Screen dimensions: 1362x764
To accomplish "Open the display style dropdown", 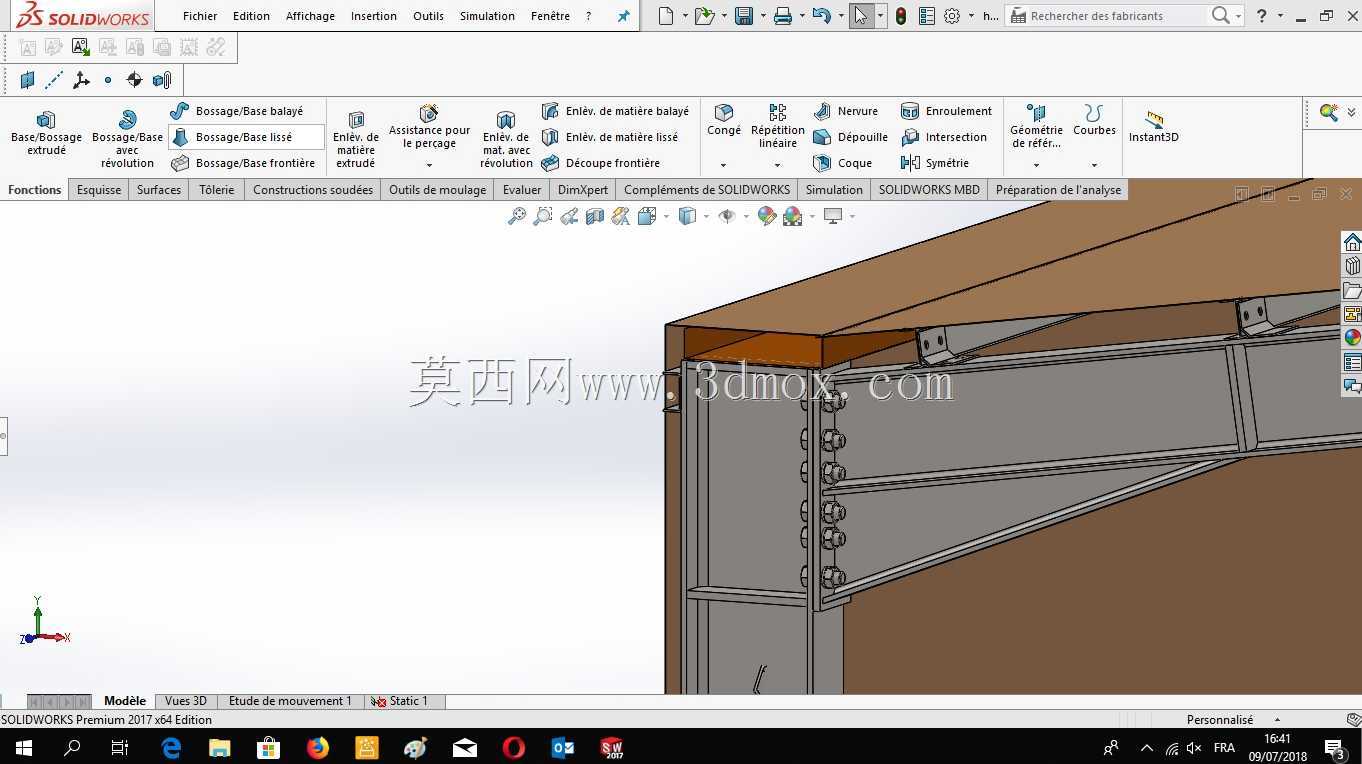I will click(706, 216).
